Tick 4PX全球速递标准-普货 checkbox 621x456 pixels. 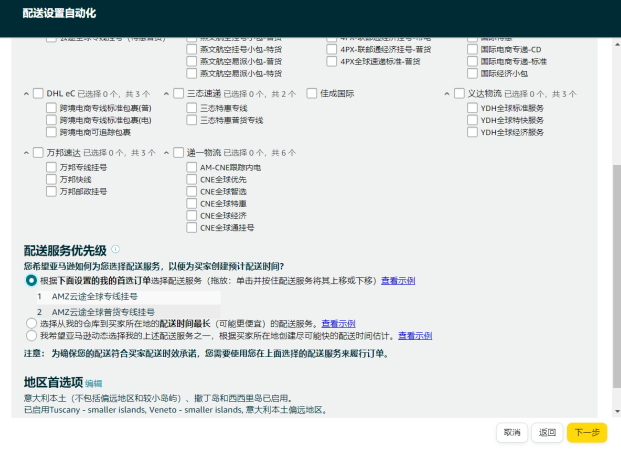tap(332, 61)
